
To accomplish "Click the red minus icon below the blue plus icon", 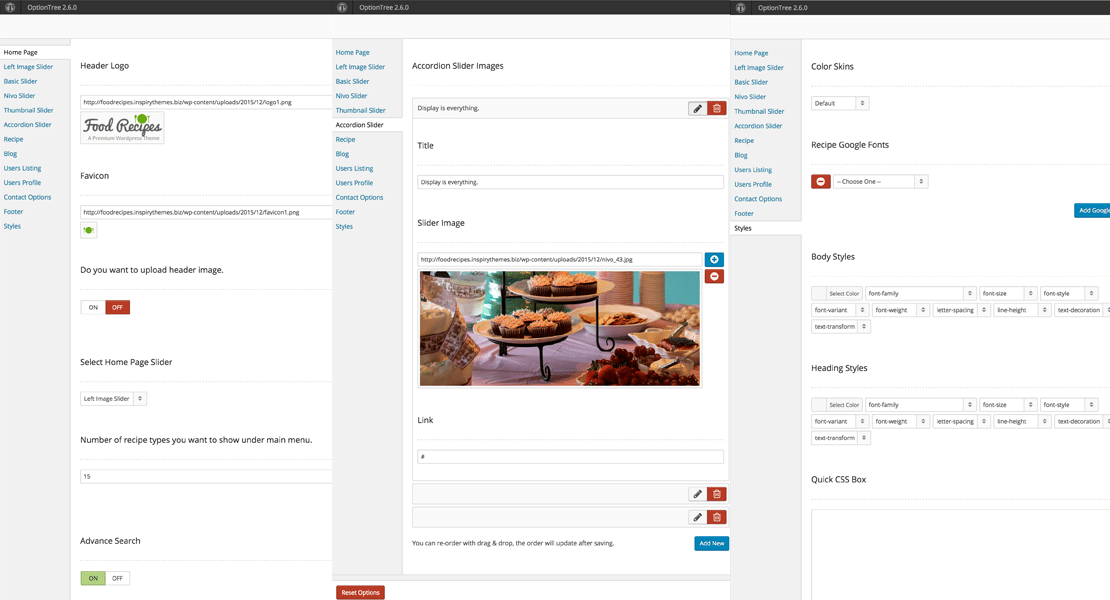I will (714, 276).
